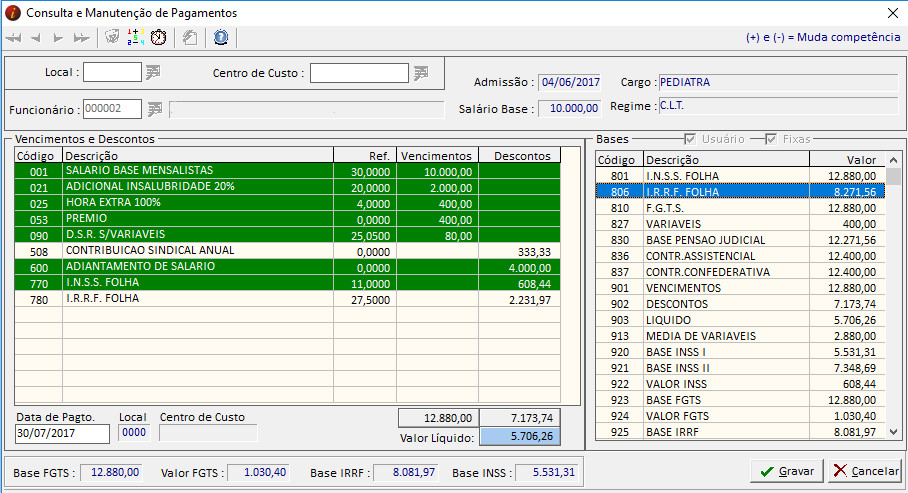Select base row 827 VARIAVEIS
The width and height of the screenshot is (908, 493).
coord(740,224)
